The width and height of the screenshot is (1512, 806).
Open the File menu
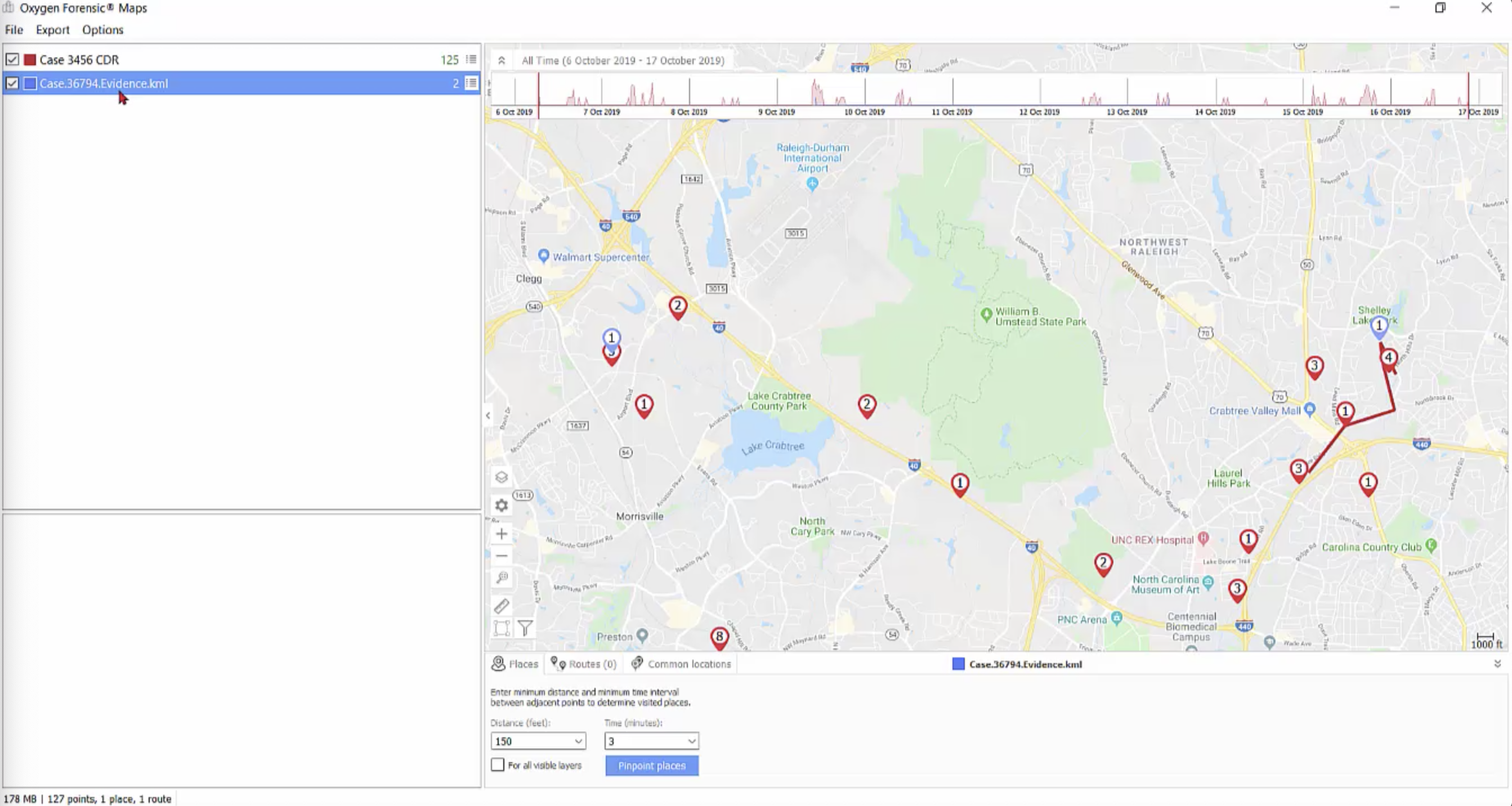pos(14,30)
